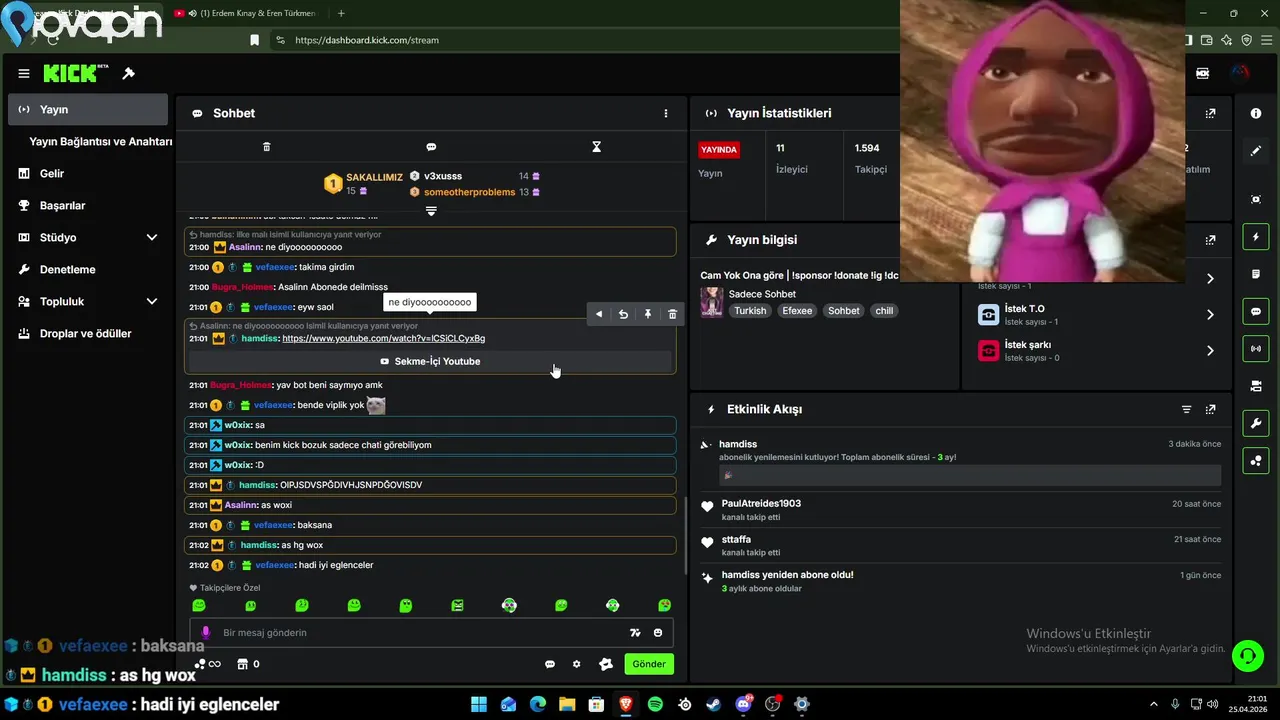Toggle the capture frame icon in right sidebar

click(1256, 199)
